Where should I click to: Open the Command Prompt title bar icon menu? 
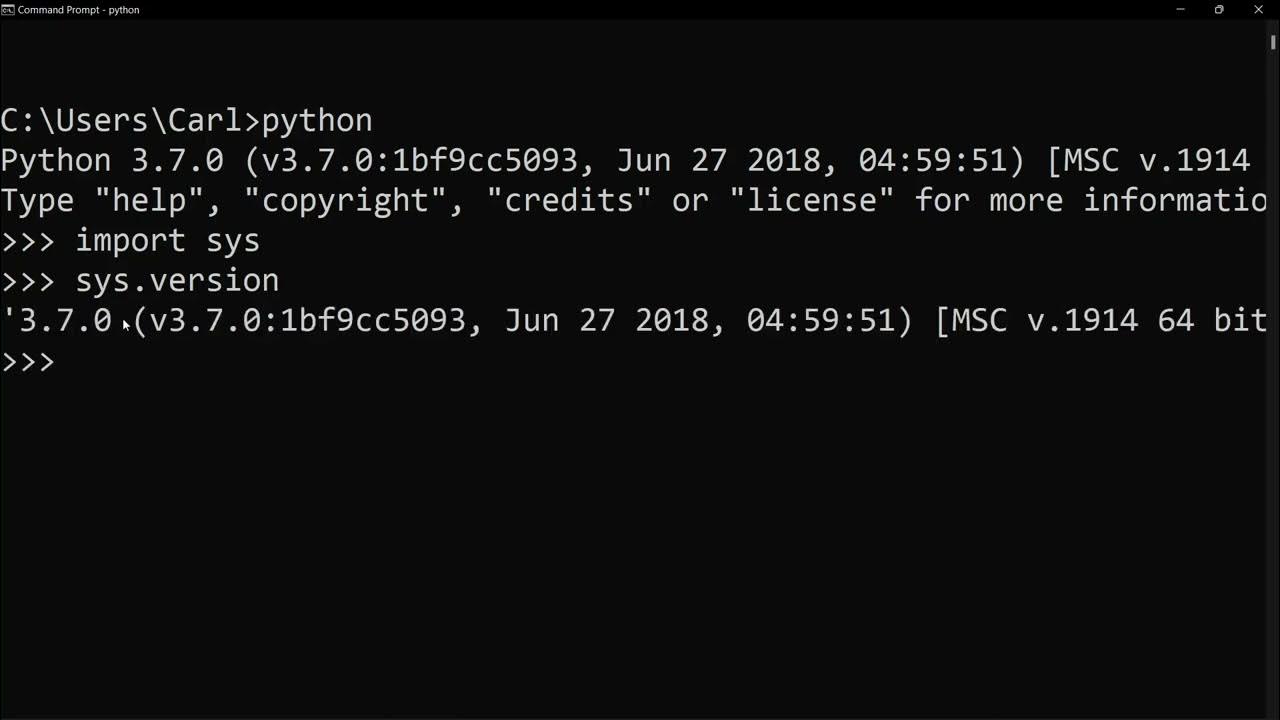tap(8, 9)
